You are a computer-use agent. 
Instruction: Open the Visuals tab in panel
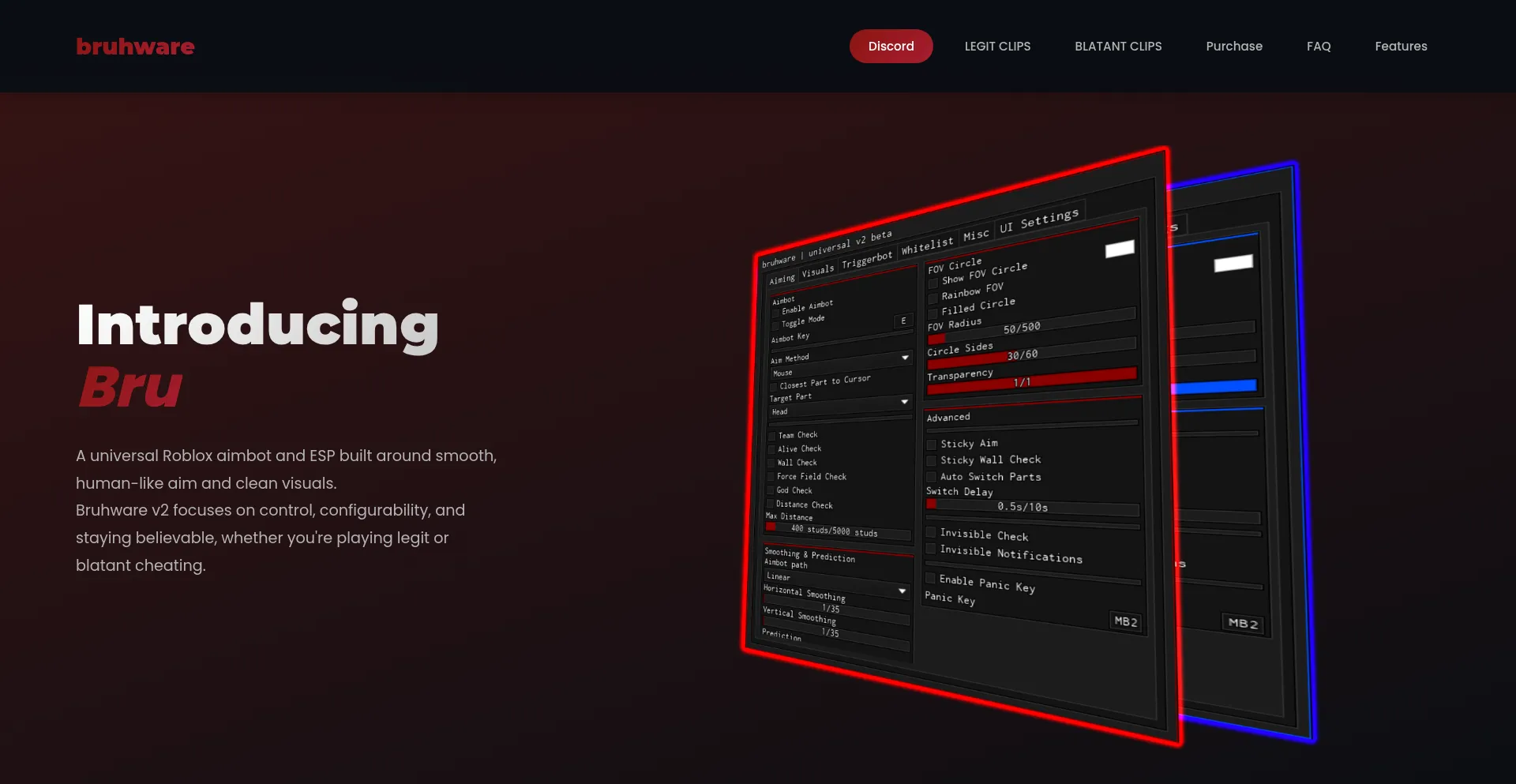(x=817, y=271)
